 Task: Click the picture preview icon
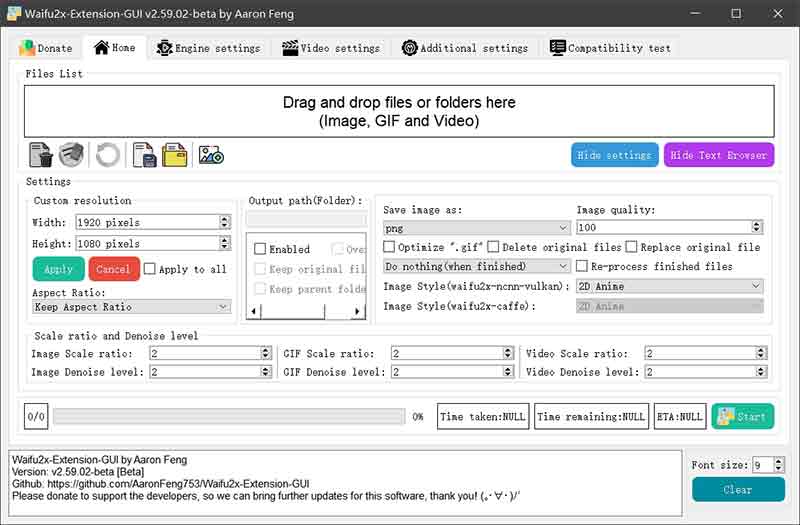[211, 155]
